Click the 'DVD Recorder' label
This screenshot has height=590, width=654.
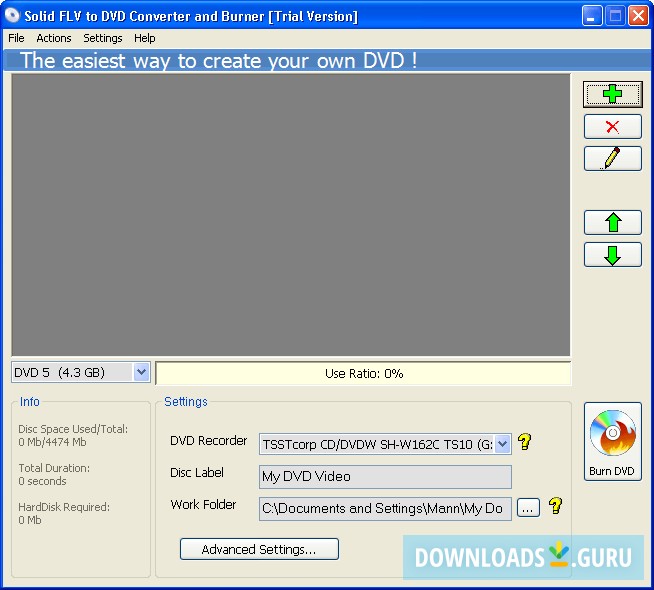[x=209, y=441]
